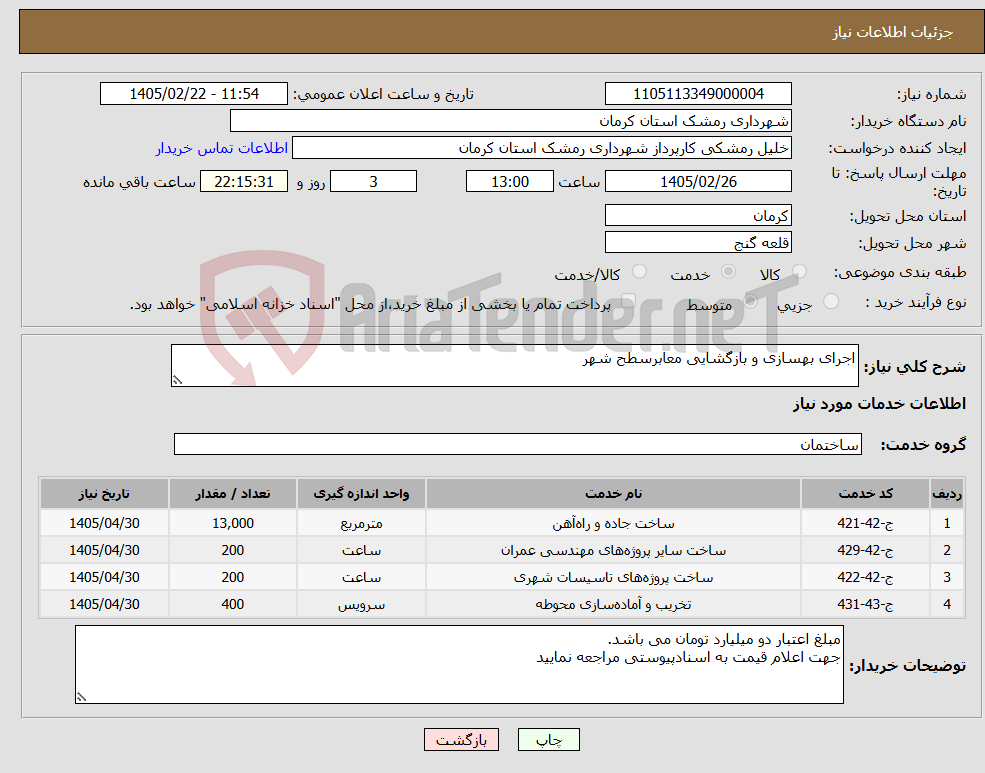This screenshot has height=773, width=985.
Task: Click service code ج-42-421
Action: click(x=865, y=523)
